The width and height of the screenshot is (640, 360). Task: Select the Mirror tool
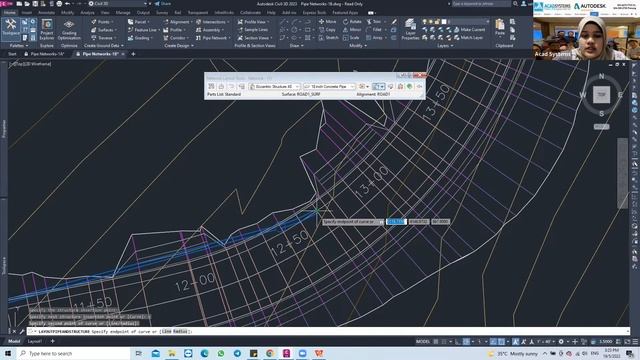tap(352, 30)
